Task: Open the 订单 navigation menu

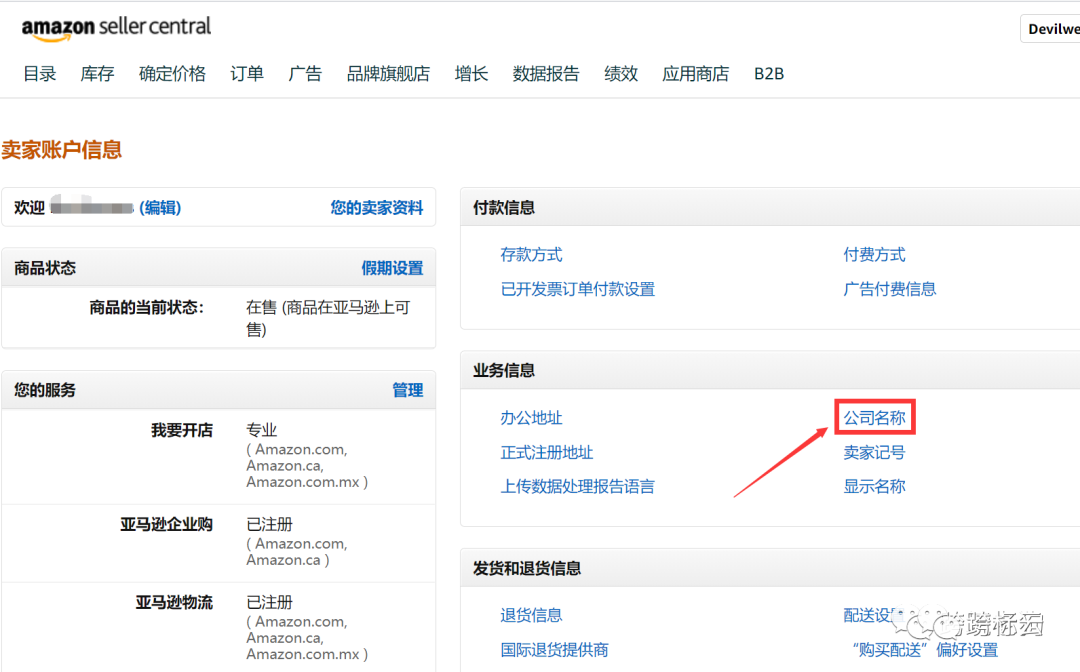Action: (247, 74)
